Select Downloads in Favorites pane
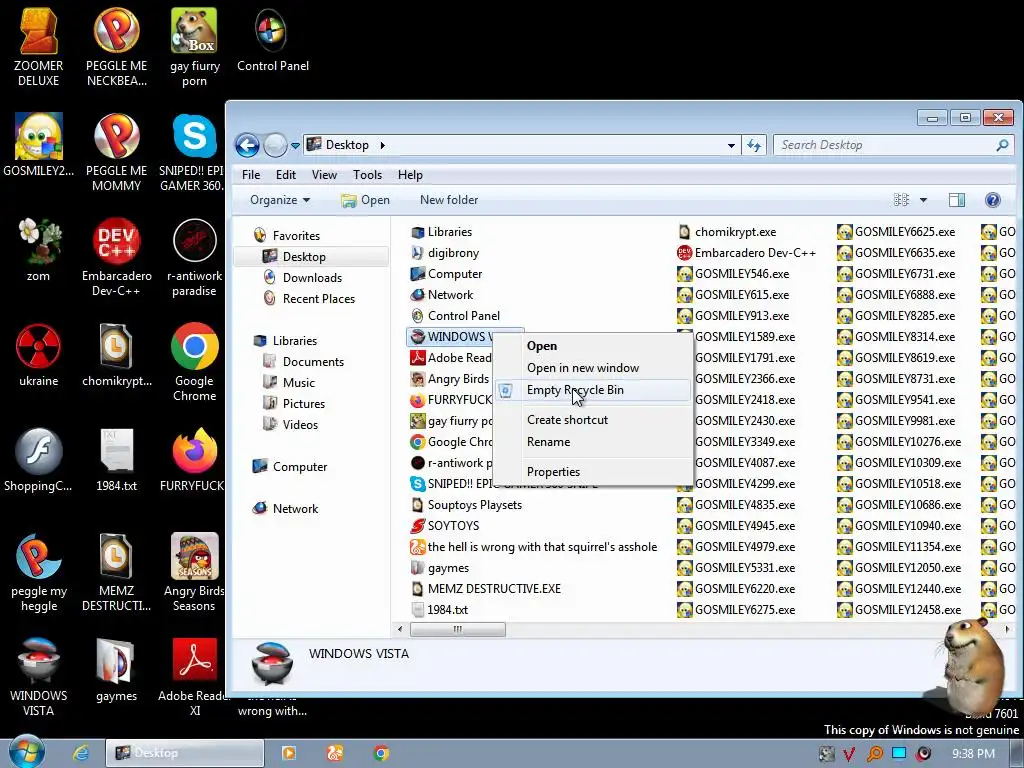This screenshot has height=768, width=1024. coord(312,278)
